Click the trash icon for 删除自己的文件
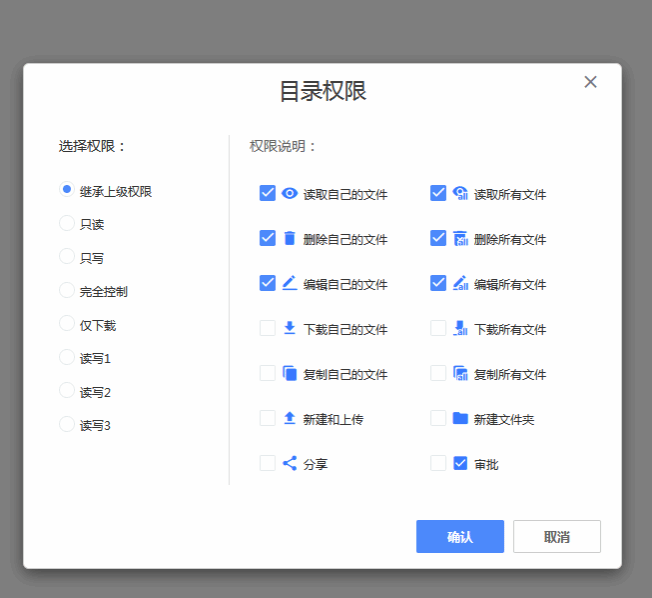The height and width of the screenshot is (598, 652). tap(289, 238)
